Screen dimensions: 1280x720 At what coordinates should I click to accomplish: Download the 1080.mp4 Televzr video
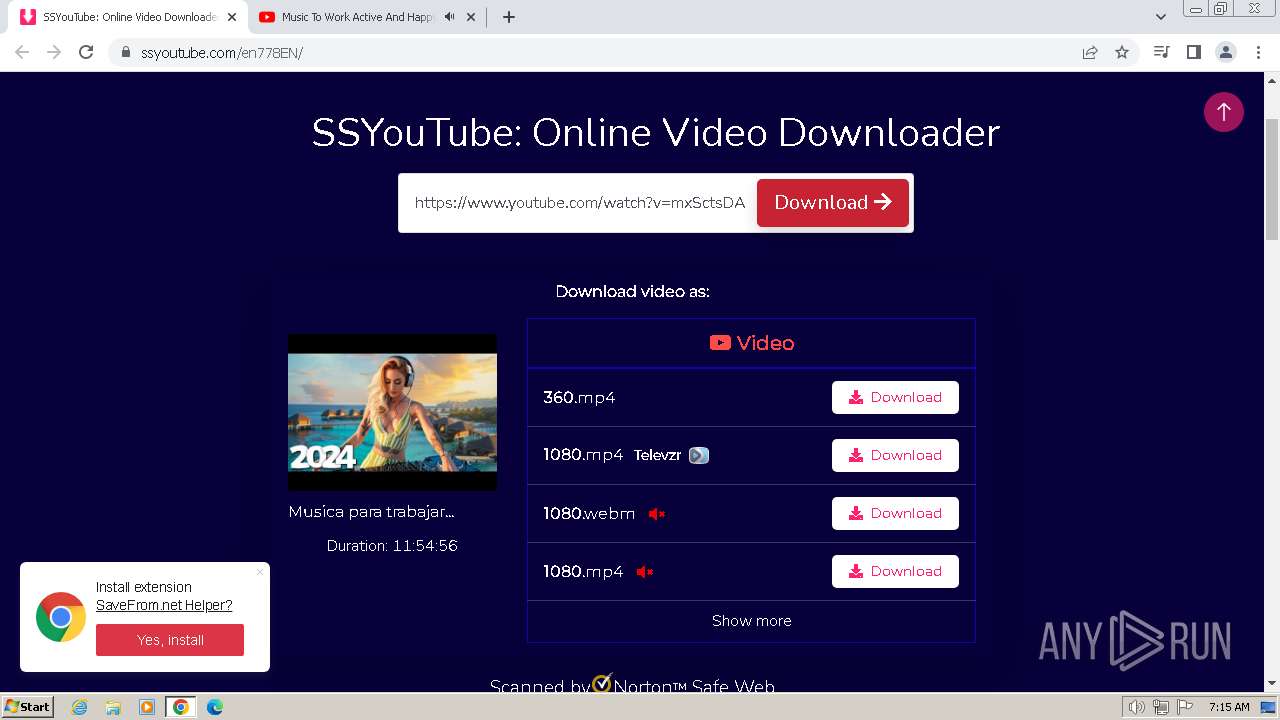point(895,455)
